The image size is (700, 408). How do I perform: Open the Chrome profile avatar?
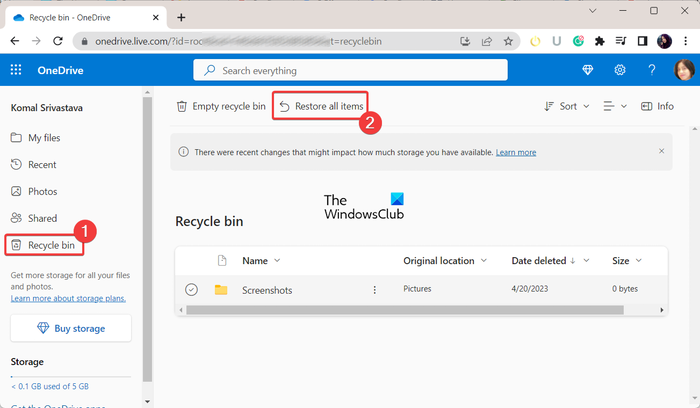coord(664,42)
